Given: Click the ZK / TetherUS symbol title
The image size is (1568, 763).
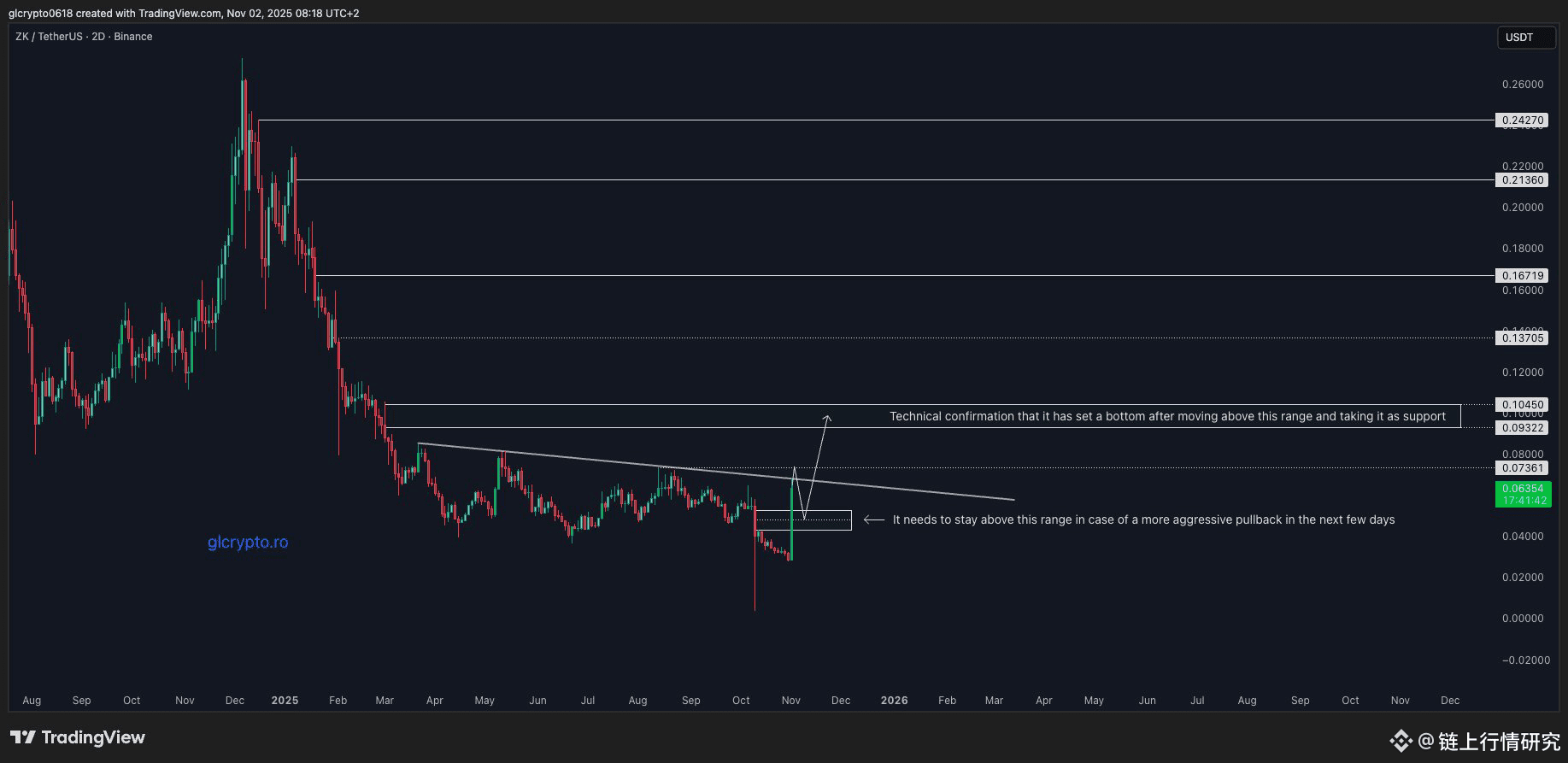Looking at the screenshot, I should tap(49, 37).
